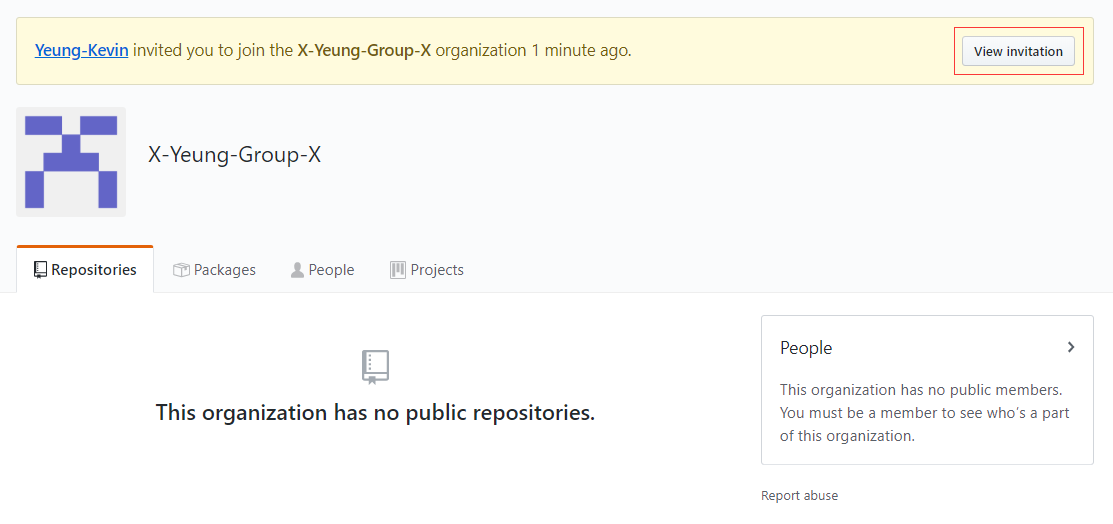Click the View invitation button

click(x=1018, y=51)
